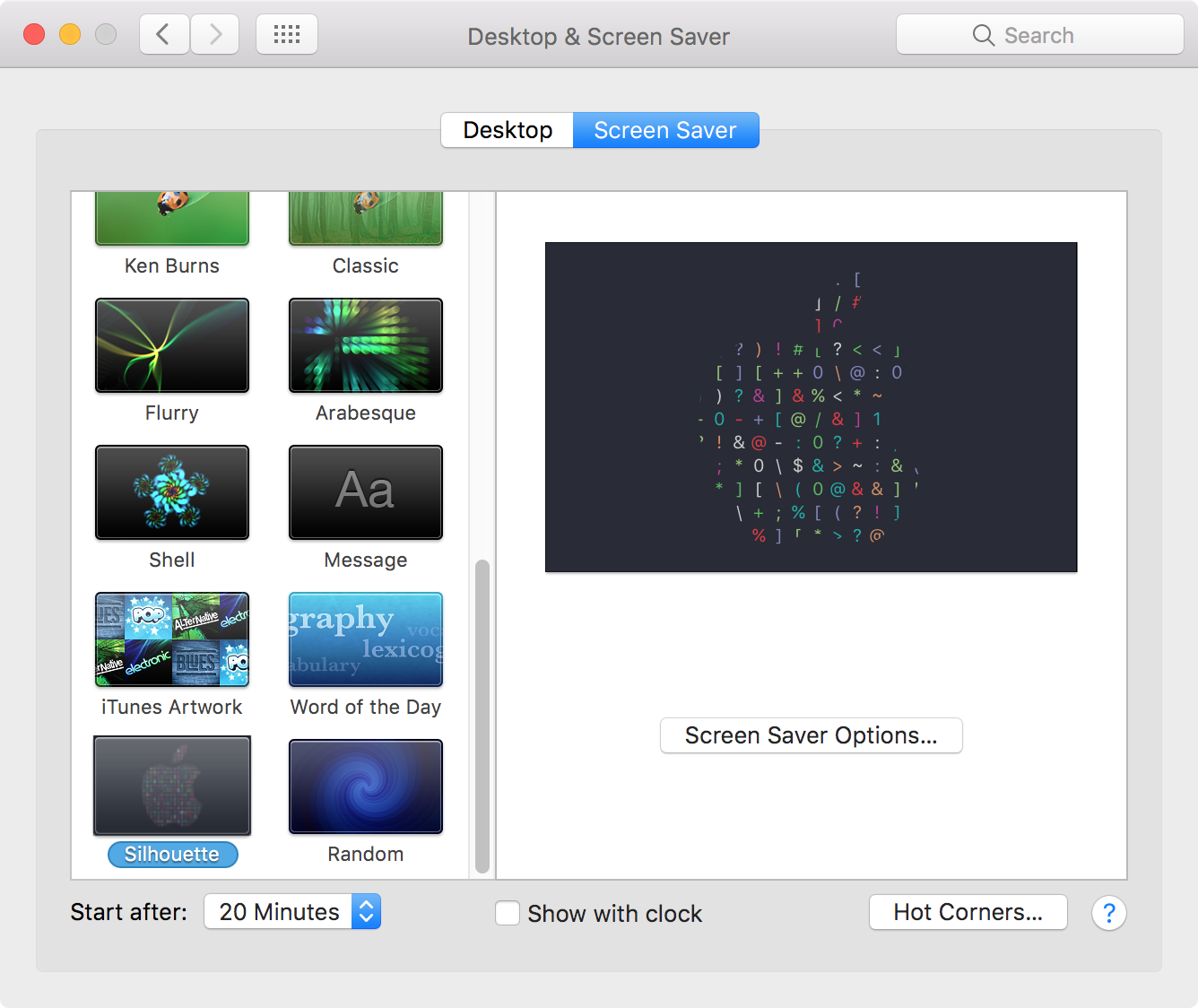Choose the Ken Burns screen saver thumbnail
Viewport: 1198px width, 1008px height.
(172, 218)
